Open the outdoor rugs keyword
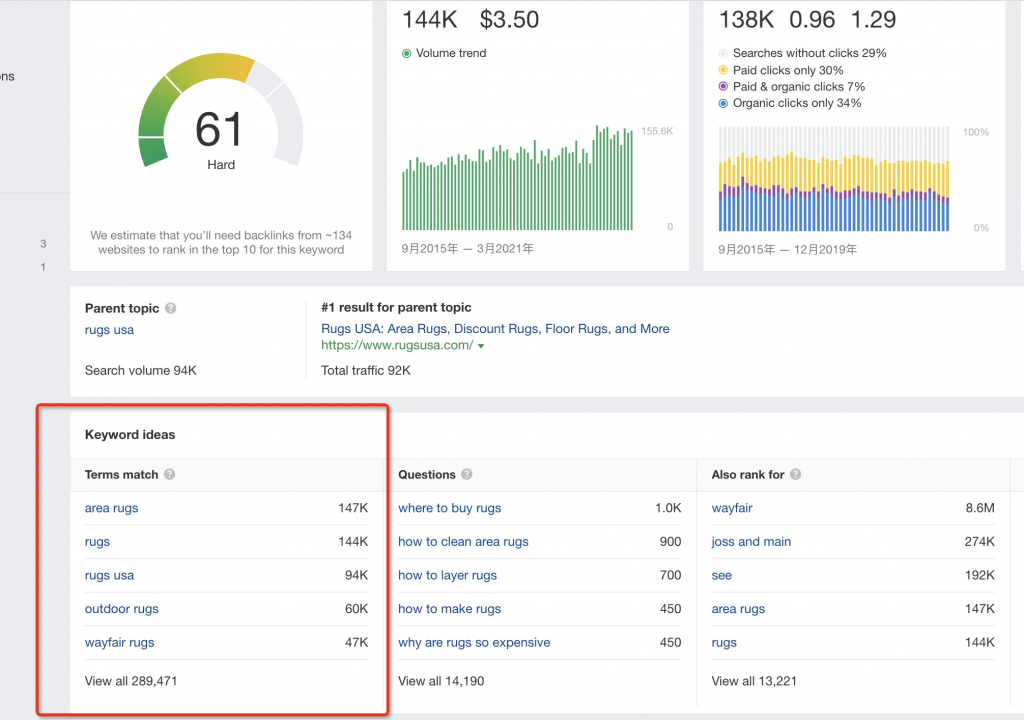The height and width of the screenshot is (720, 1024). (x=121, y=609)
